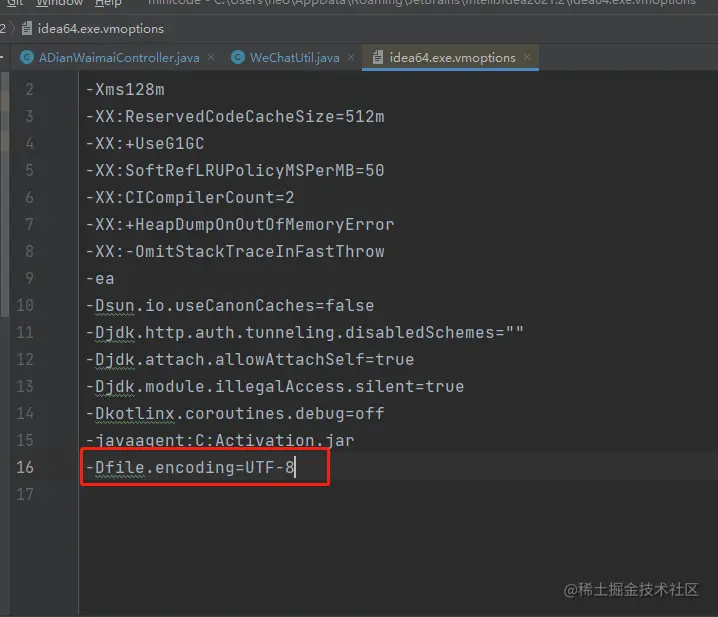Click the Java class icon on WeChatUtil tab
The height and width of the screenshot is (617, 718).
coord(238,57)
